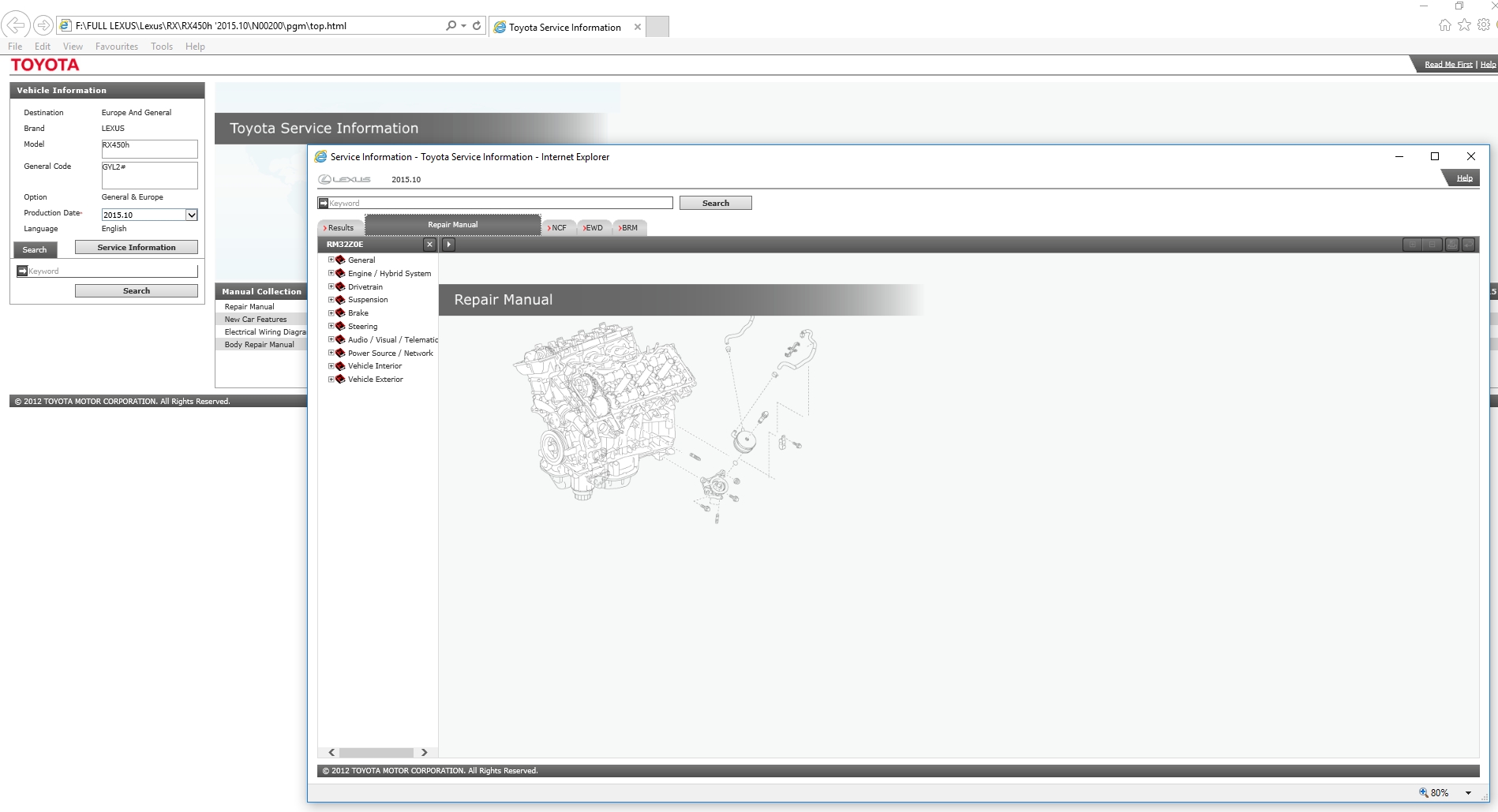Open the Favourites menu
This screenshot has width=1498, height=812.
pyautogui.click(x=117, y=47)
